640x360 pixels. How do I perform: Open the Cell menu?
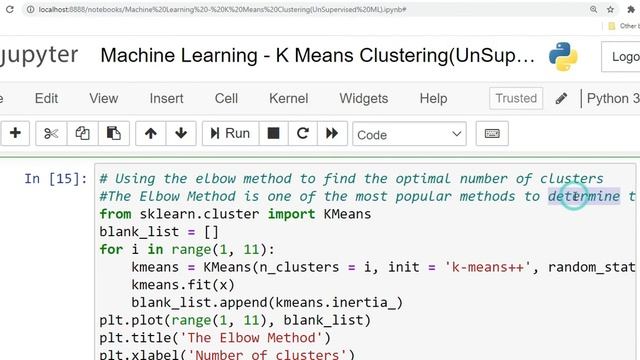coord(226,98)
